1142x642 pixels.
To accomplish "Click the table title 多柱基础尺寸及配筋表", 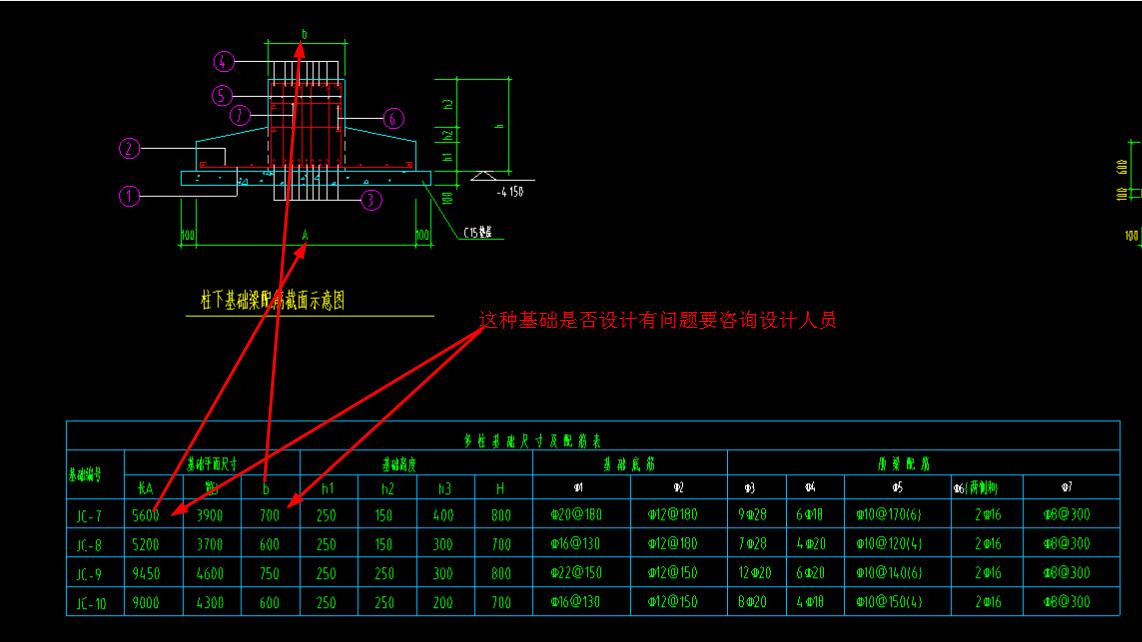I will tap(532, 441).
